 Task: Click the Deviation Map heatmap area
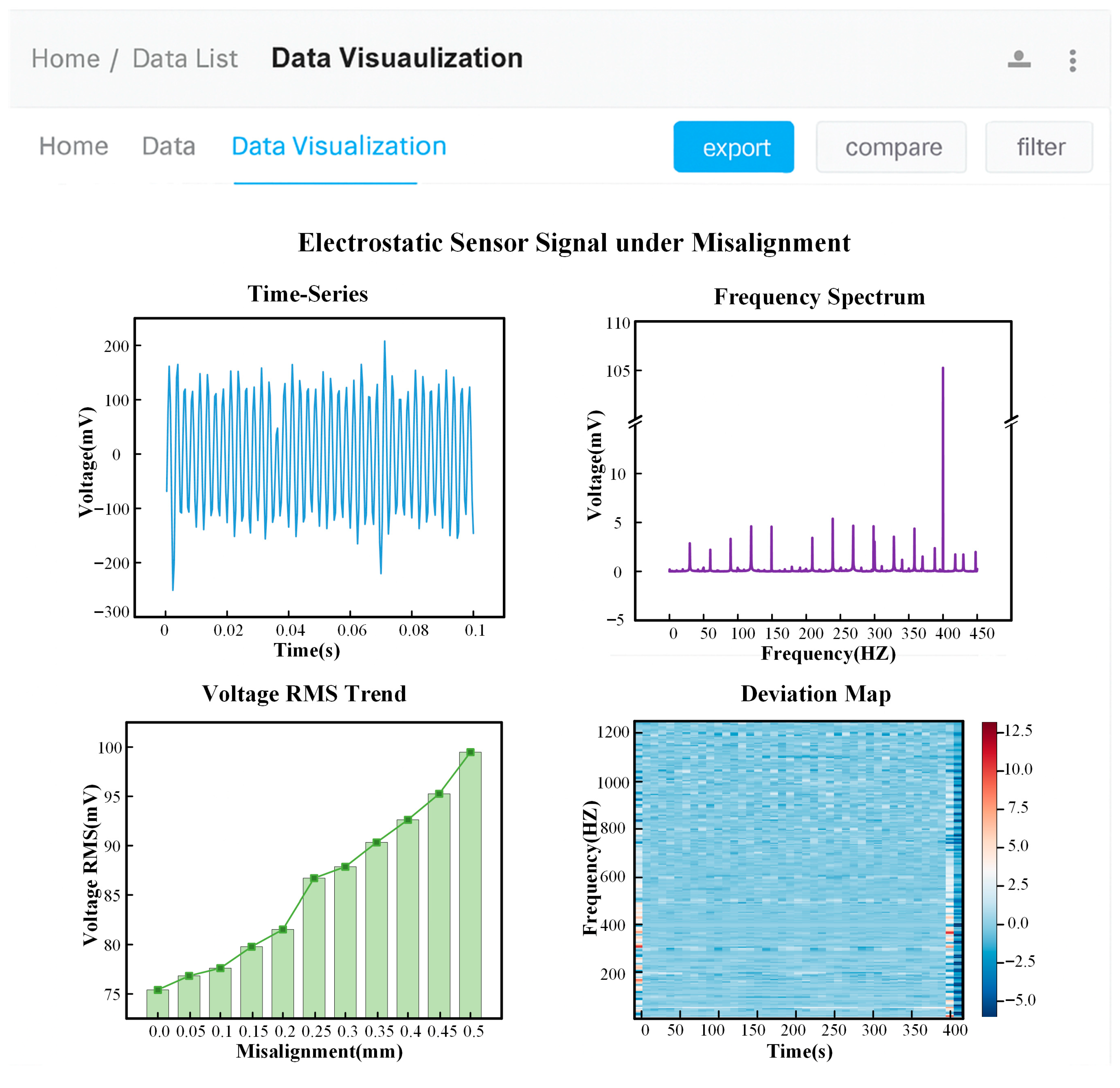click(799, 870)
